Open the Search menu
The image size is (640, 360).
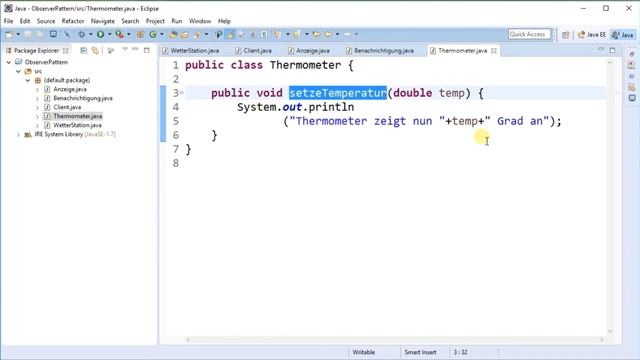[130, 21]
